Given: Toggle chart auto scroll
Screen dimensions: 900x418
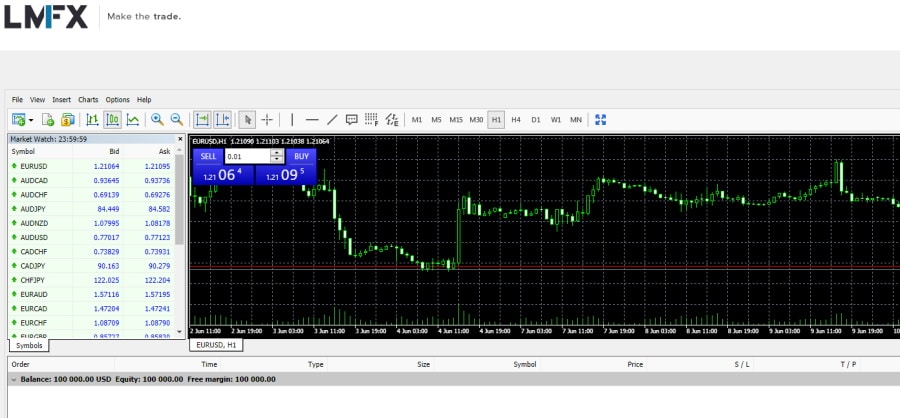Looking at the screenshot, I should (x=202, y=119).
